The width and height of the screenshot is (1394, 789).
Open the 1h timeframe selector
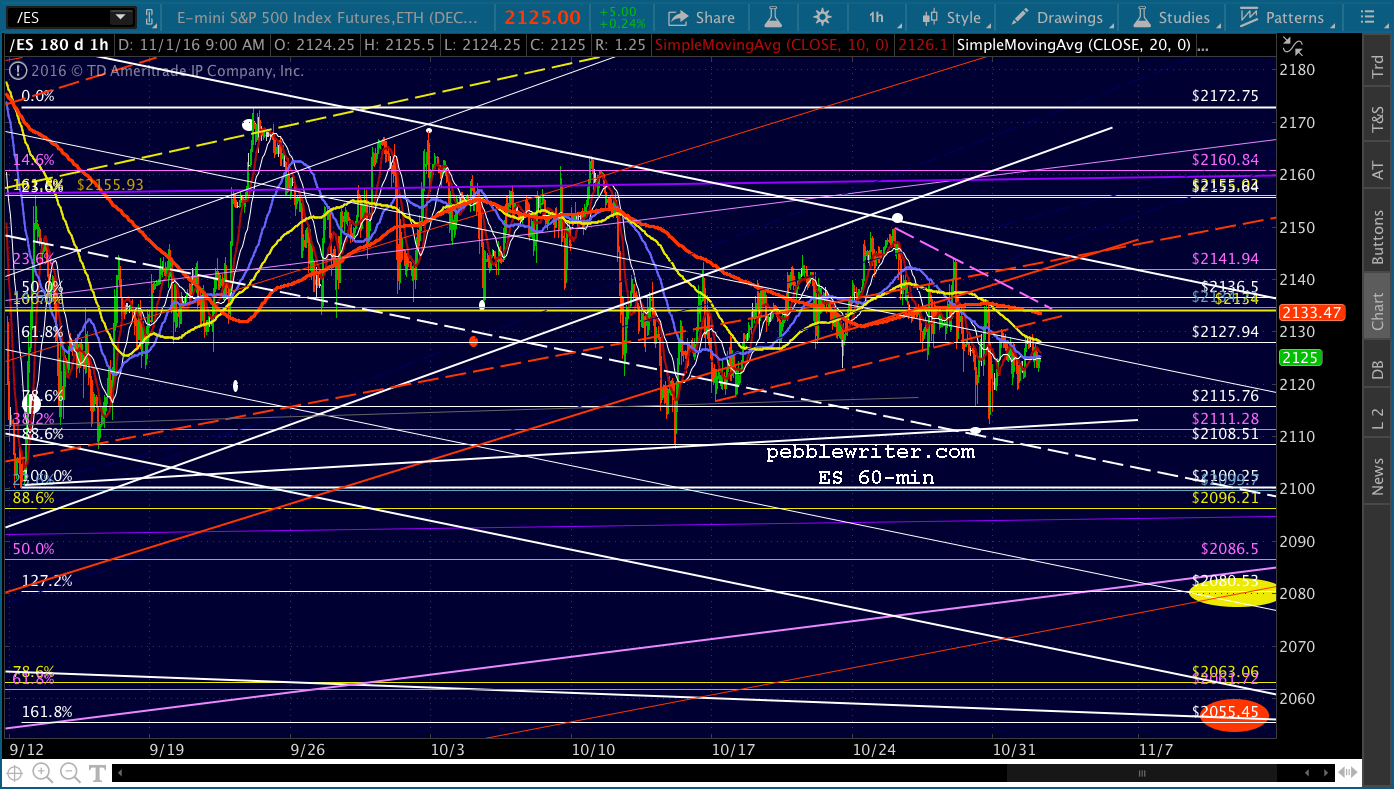876,17
